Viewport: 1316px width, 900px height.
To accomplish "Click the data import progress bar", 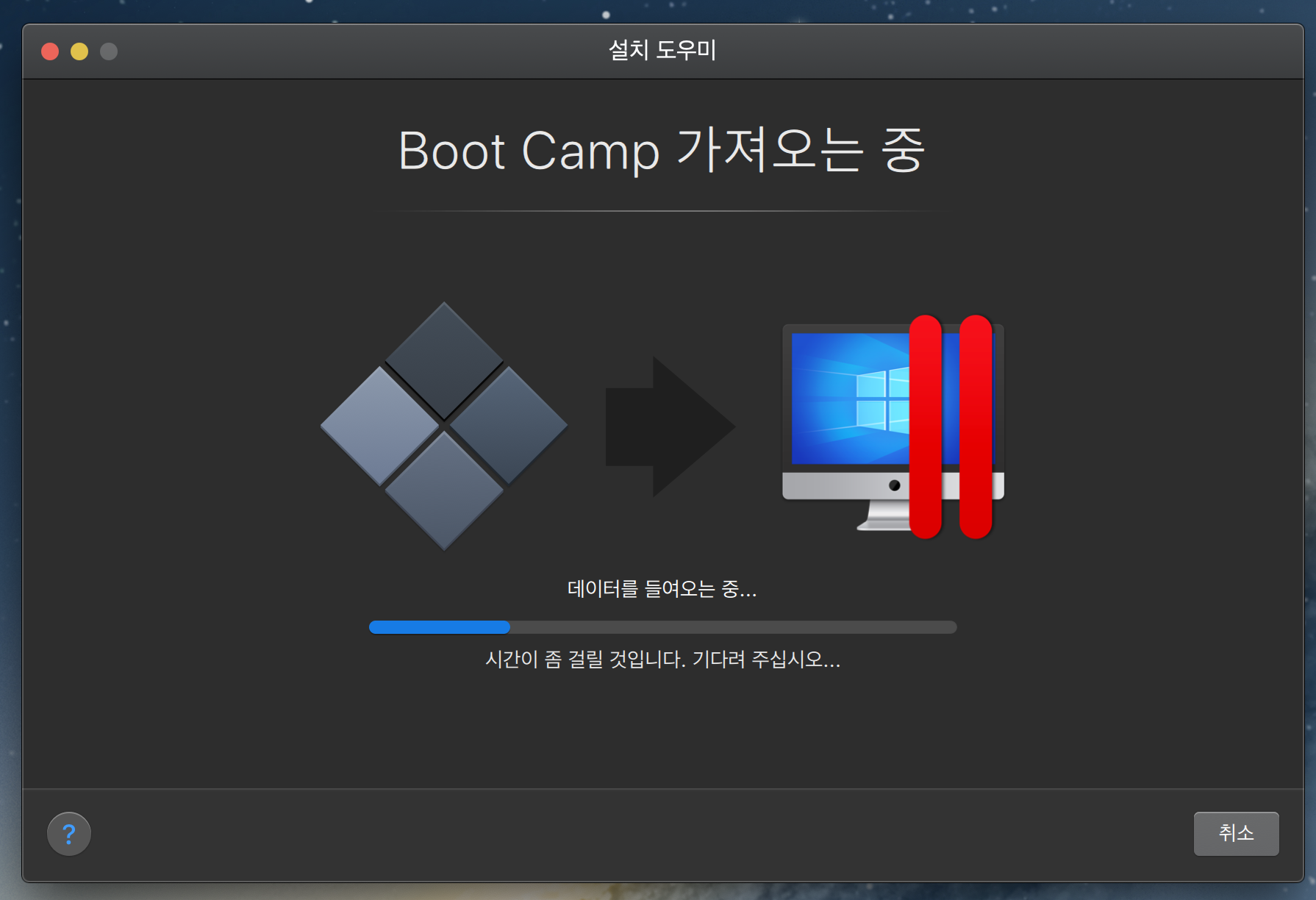I will 662,627.
